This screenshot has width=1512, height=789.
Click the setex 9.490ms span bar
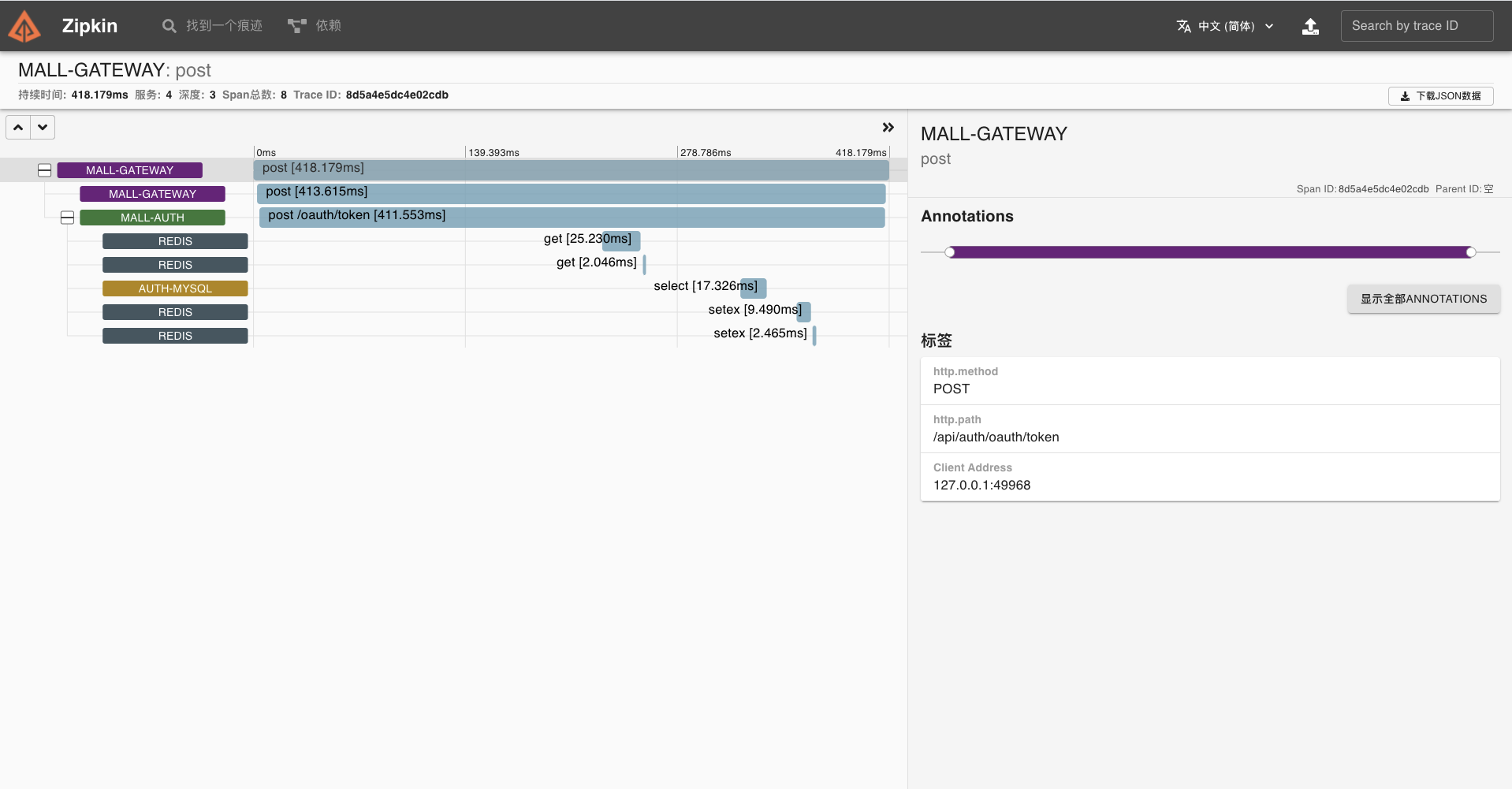(804, 311)
